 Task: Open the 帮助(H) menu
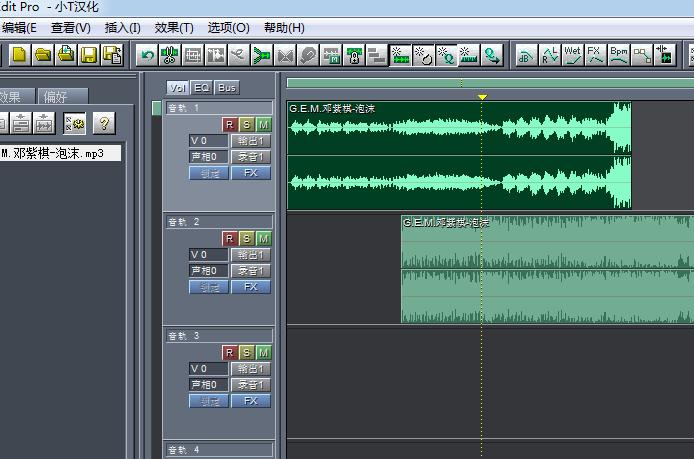pyautogui.click(x=284, y=28)
